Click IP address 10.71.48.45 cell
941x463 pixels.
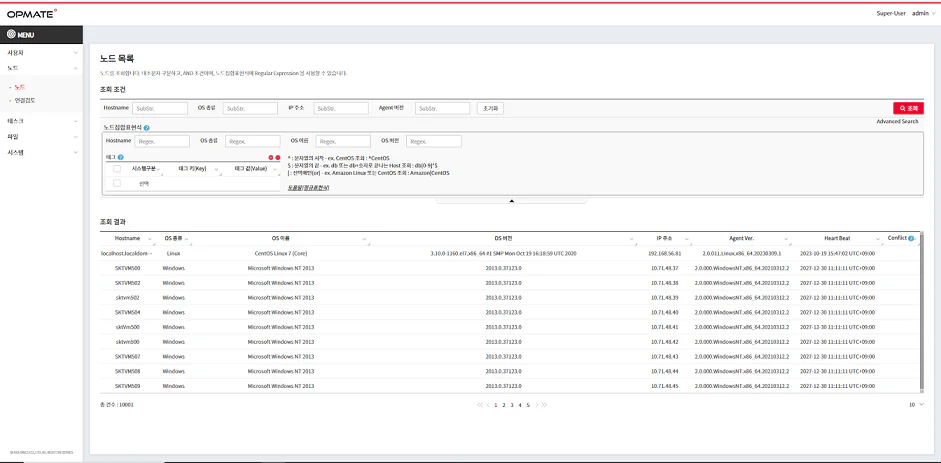tap(665, 386)
